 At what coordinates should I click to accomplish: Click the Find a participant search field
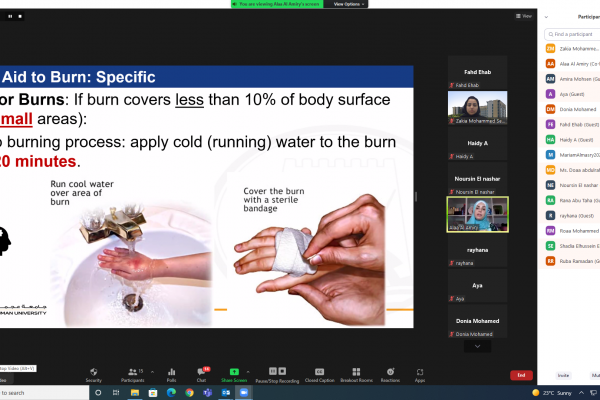coord(572,33)
